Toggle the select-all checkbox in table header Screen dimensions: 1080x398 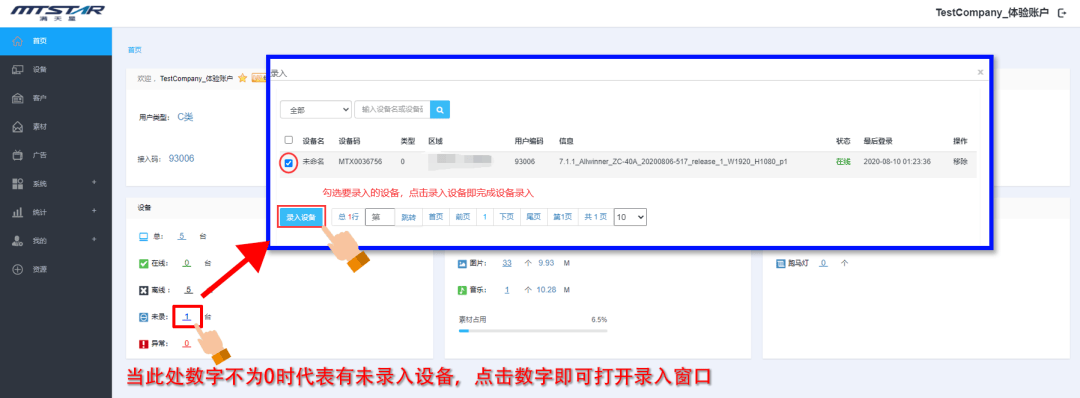pos(289,140)
